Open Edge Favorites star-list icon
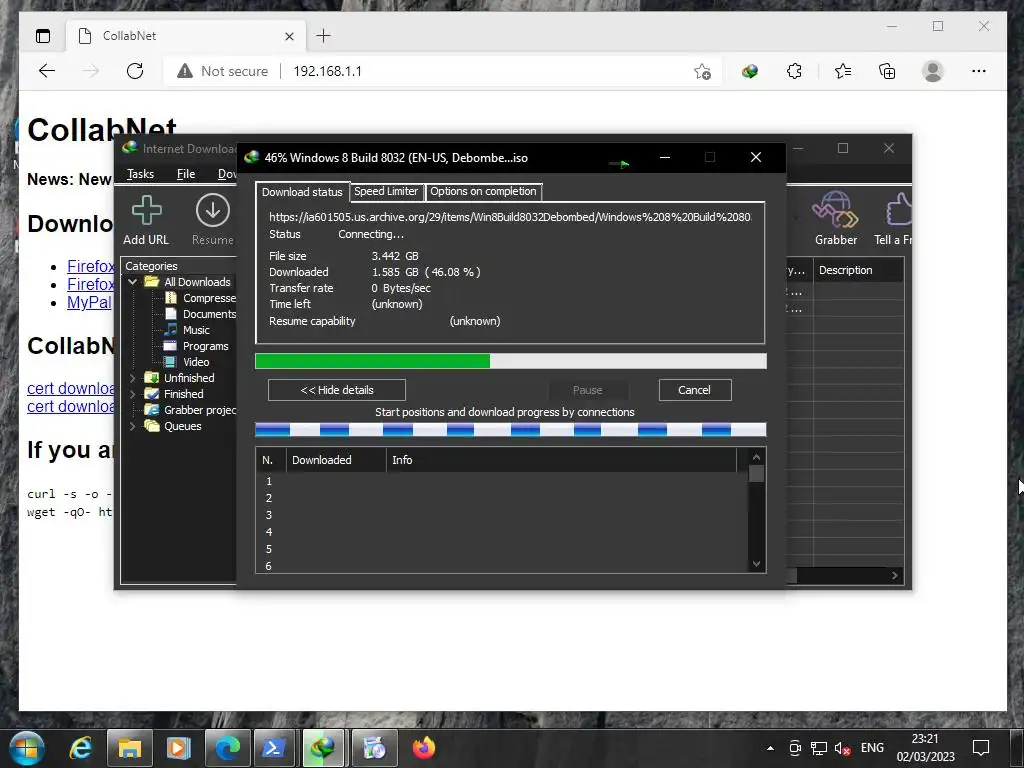1024x768 pixels. 842,71
